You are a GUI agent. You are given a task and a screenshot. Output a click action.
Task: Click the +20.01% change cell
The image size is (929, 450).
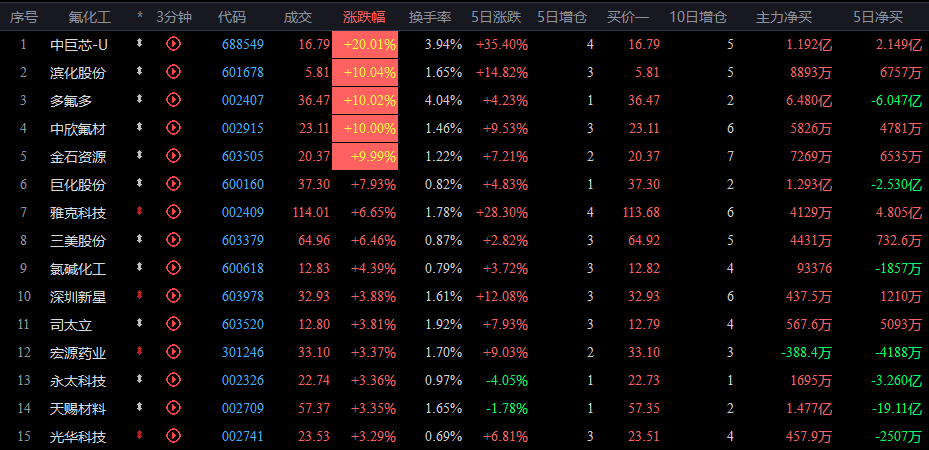click(x=365, y=44)
